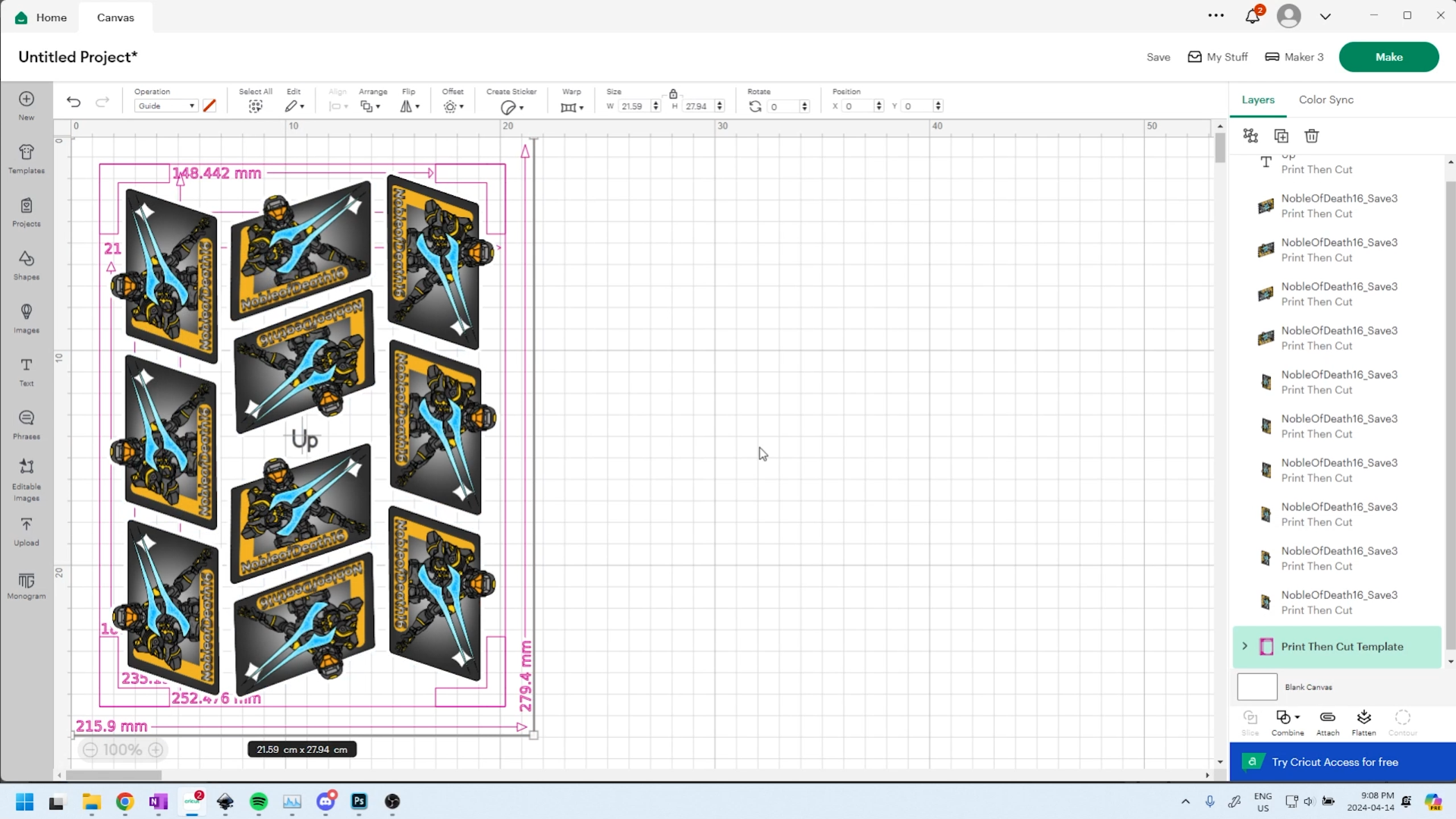Select the Text tool
The image size is (1456, 819).
click(27, 371)
